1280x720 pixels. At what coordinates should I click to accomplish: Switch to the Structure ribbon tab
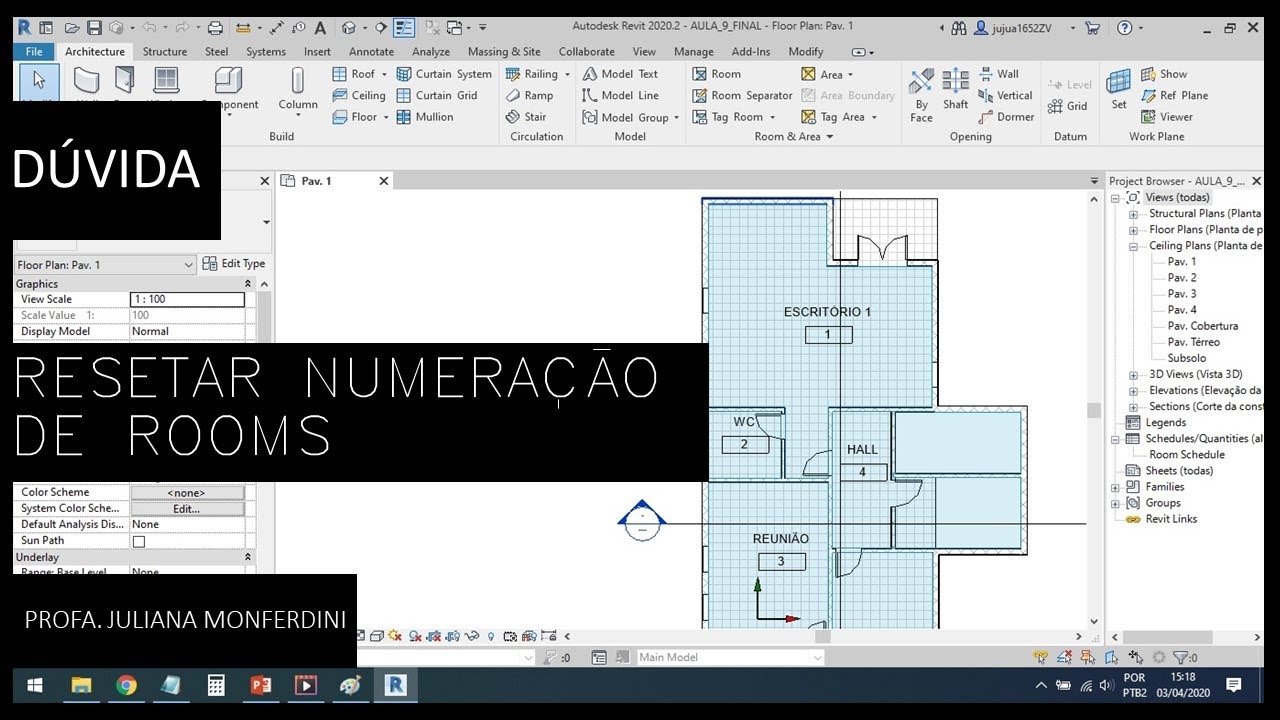[x=165, y=52]
